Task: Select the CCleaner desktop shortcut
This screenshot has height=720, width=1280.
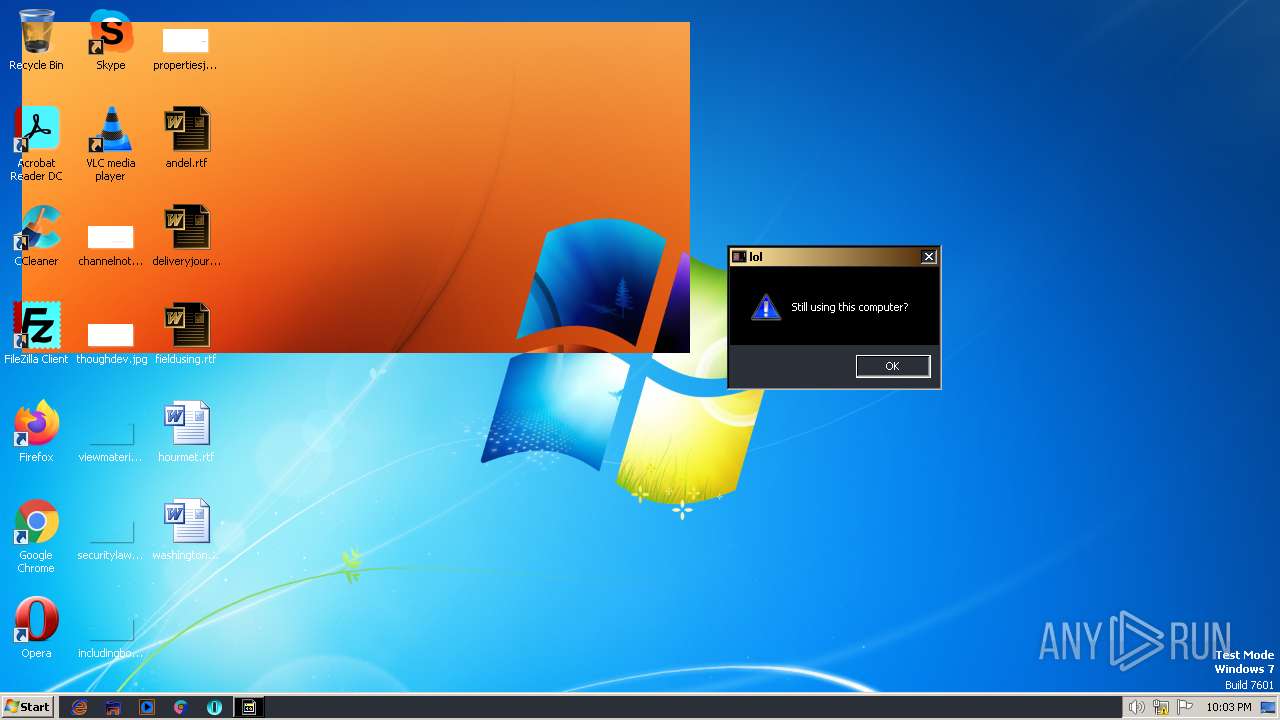Action: point(36,236)
